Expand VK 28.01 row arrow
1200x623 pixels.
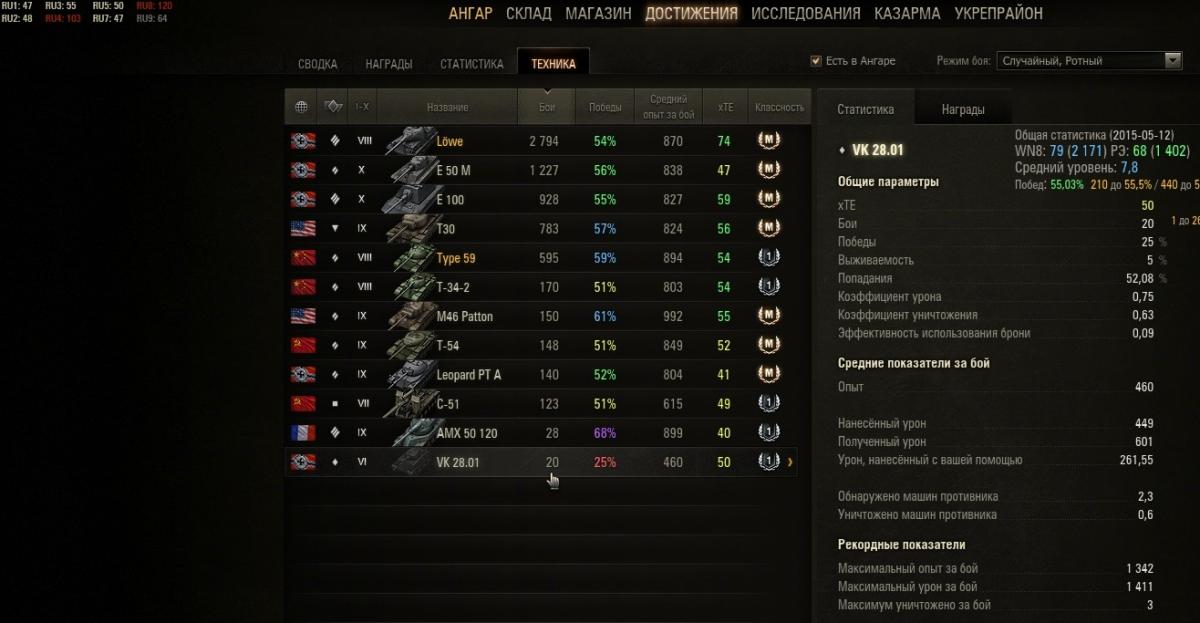[790, 462]
